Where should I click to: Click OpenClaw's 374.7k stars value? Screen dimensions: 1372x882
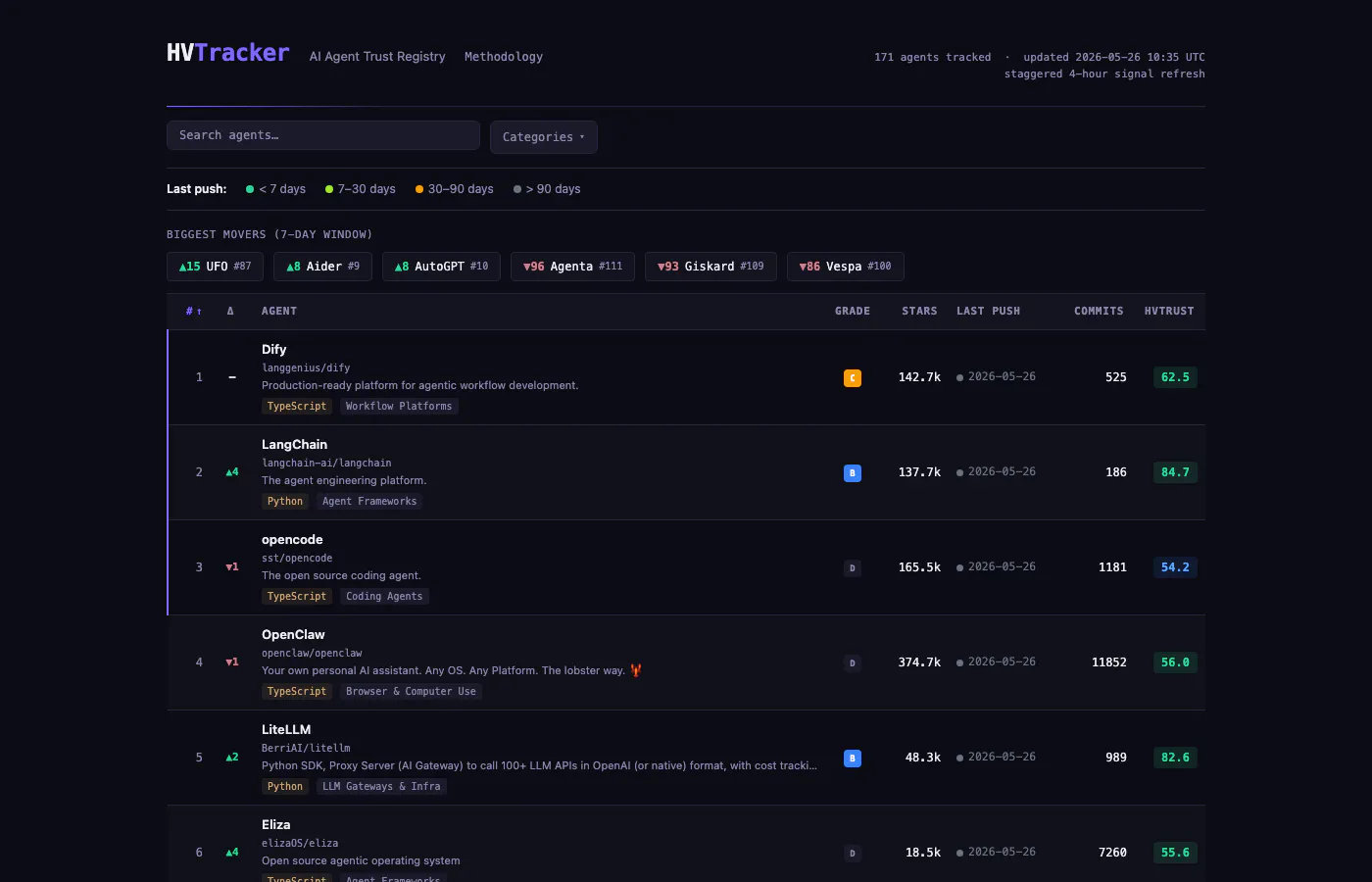pyautogui.click(x=919, y=662)
